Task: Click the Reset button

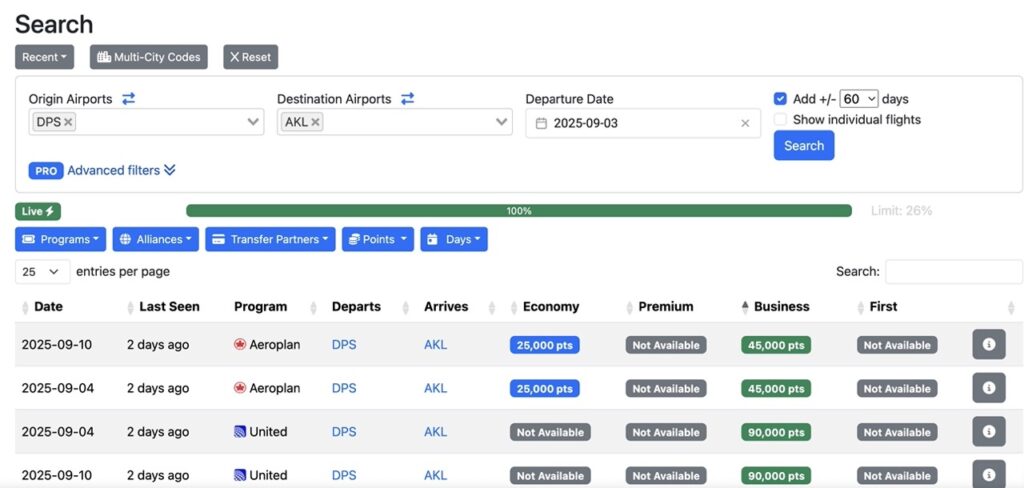Action: point(250,57)
